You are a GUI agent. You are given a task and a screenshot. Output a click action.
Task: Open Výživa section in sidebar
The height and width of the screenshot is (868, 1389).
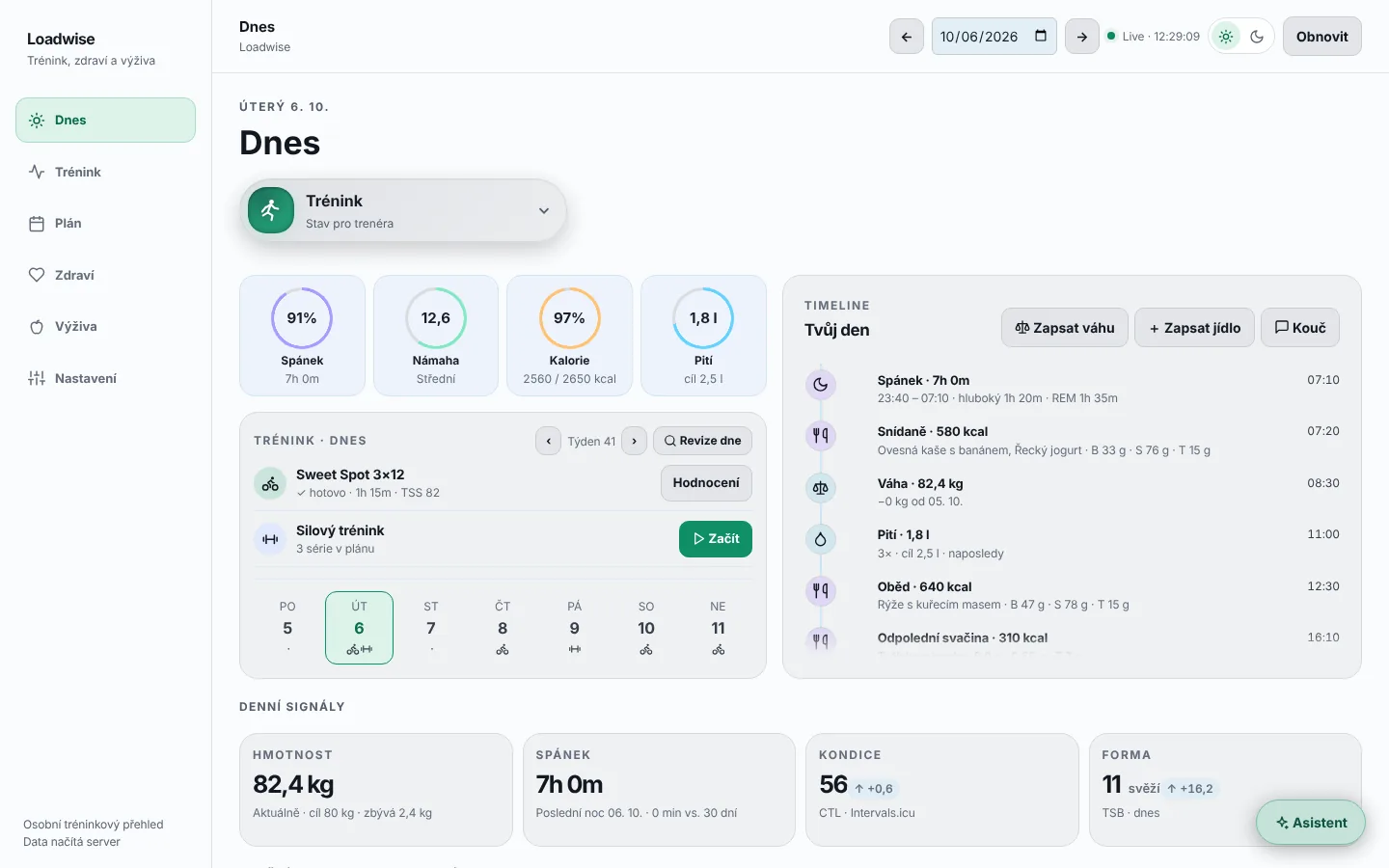[105, 326]
